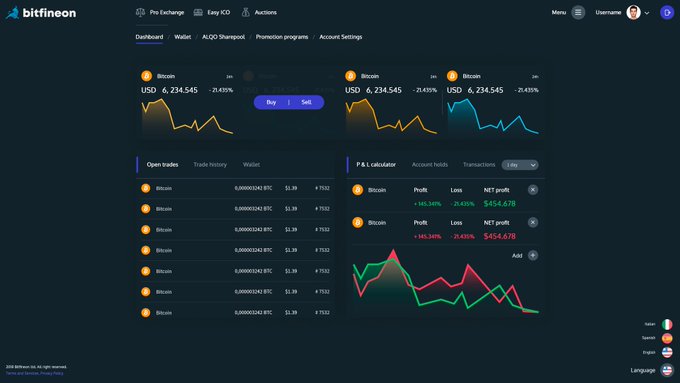The width and height of the screenshot is (680, 383).
Task: Select the Spanish flag
Action: tap(667, 338)
